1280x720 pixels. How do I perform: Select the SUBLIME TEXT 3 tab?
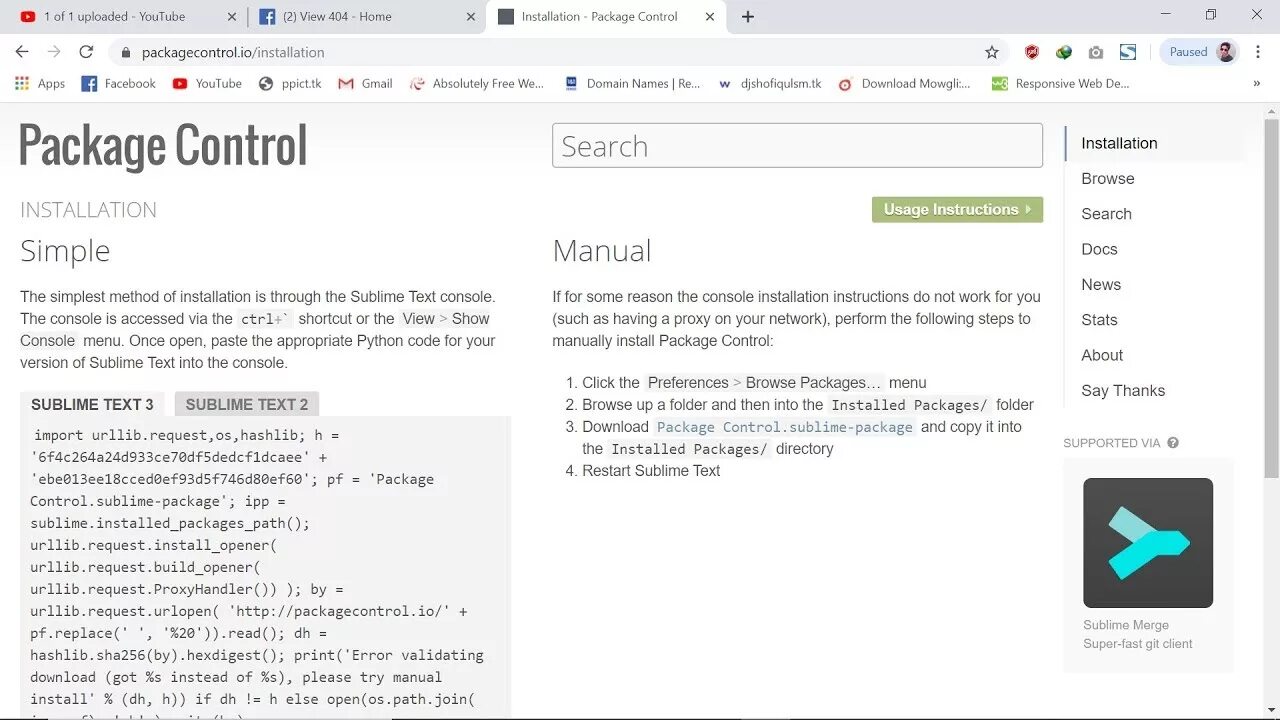92,404
